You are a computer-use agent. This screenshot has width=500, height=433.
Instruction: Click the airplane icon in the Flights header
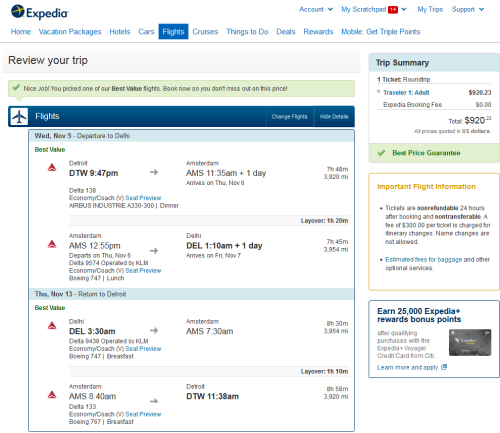coord(19,117)
